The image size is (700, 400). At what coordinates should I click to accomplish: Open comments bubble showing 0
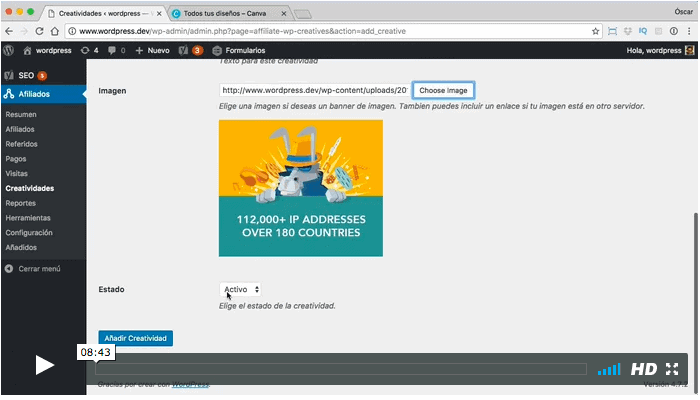coord(117,50)
